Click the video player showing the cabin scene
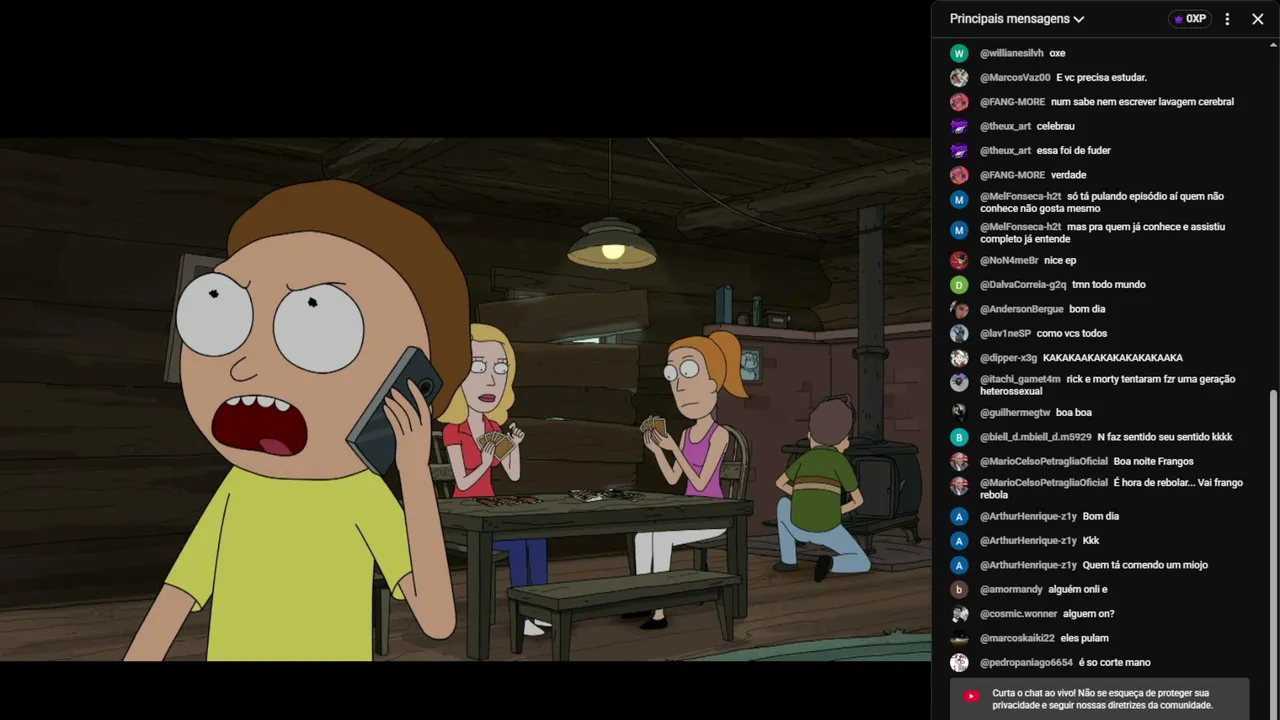The width and height of the screenshot is (1280, 720). click(465, 399)
